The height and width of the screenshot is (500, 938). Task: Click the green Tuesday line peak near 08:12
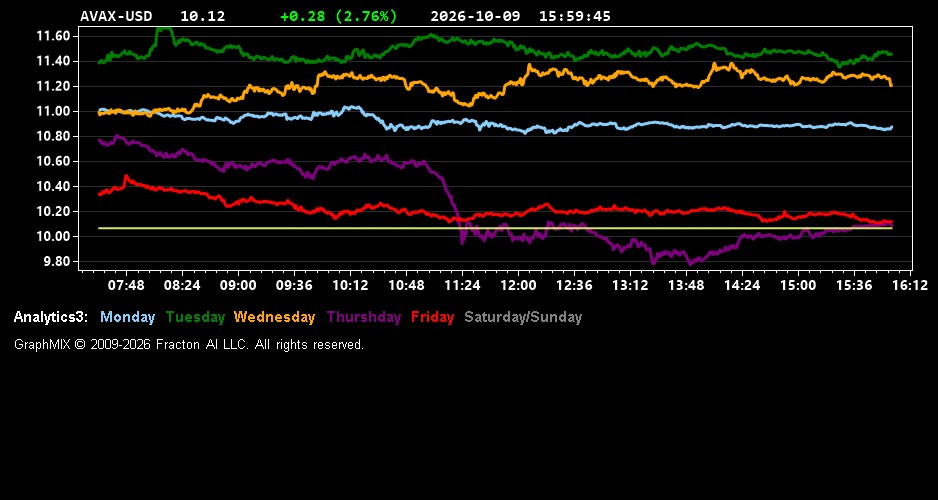(165, 29)
